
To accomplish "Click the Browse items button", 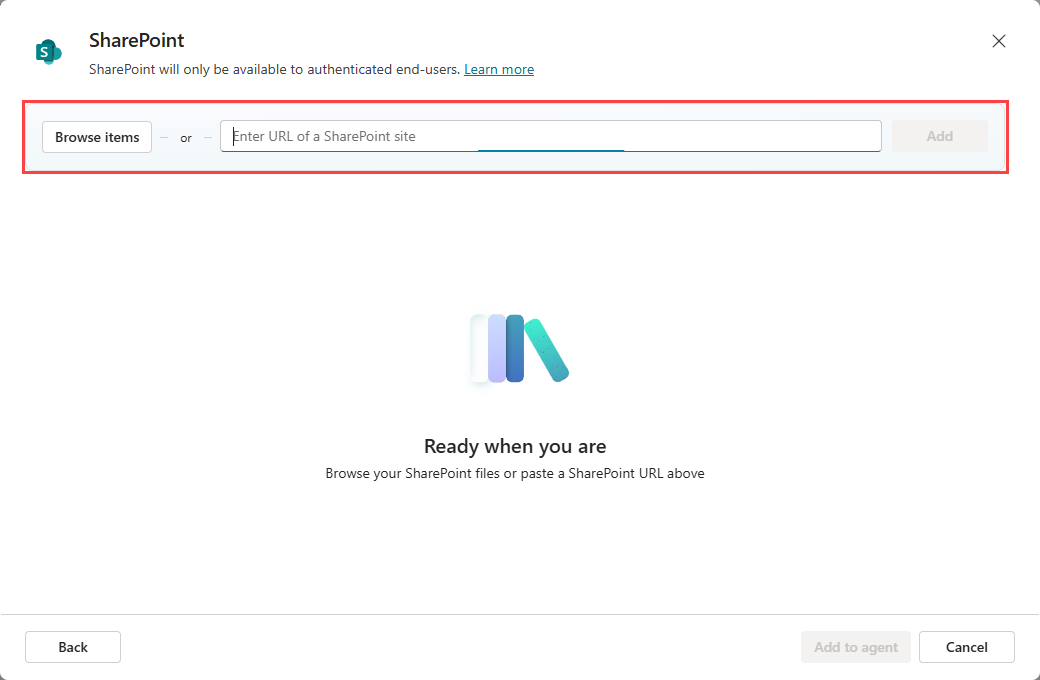I will [97, 137].
